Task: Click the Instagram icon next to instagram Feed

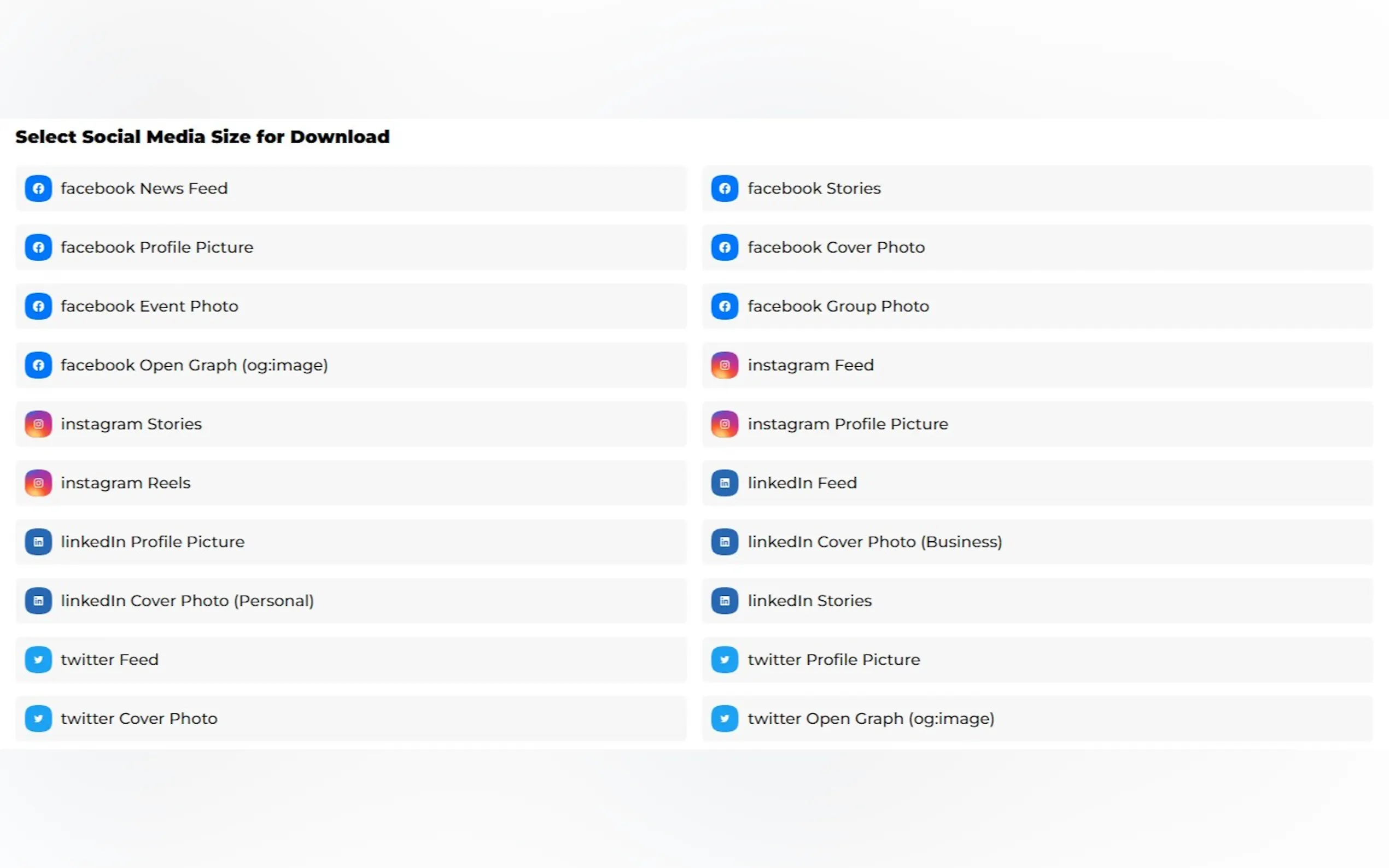Action: pyautogui.click(x=724, y=365)
